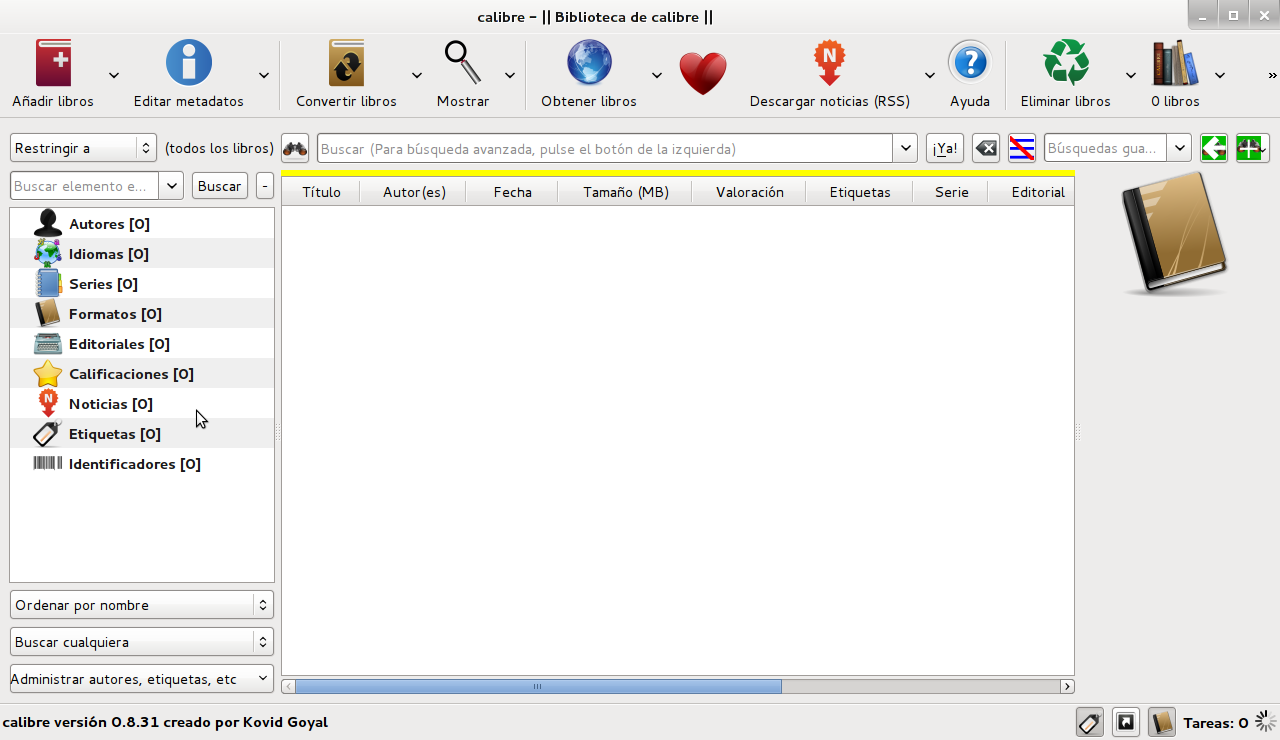Sort by the Autor(es) column header
Viewport: 1280px width, 740px height.
coord(414,192)
